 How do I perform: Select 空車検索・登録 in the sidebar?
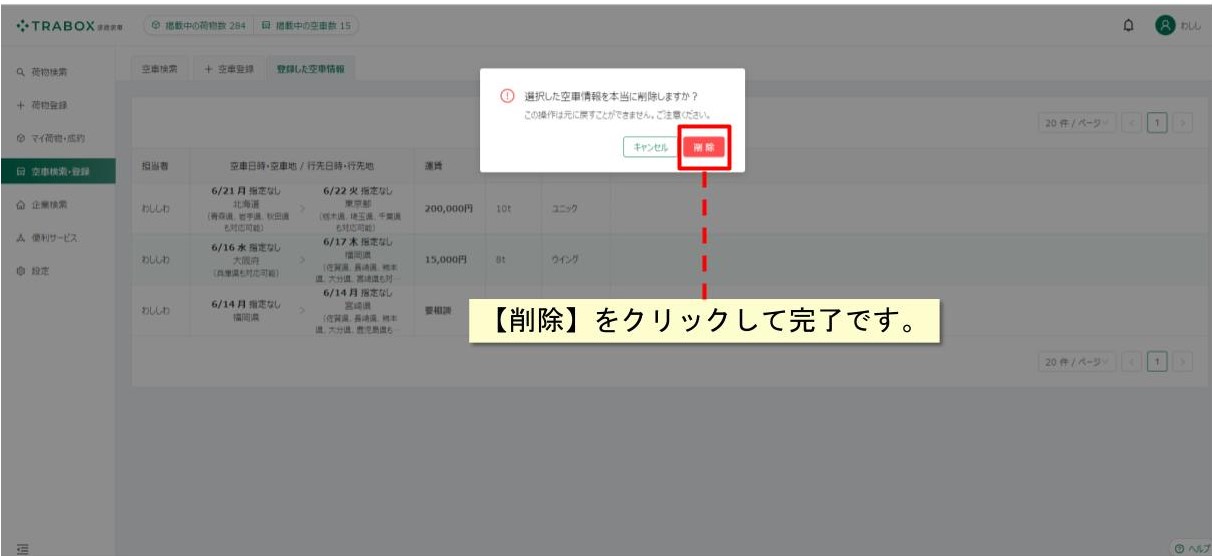(x=57, y=171)
